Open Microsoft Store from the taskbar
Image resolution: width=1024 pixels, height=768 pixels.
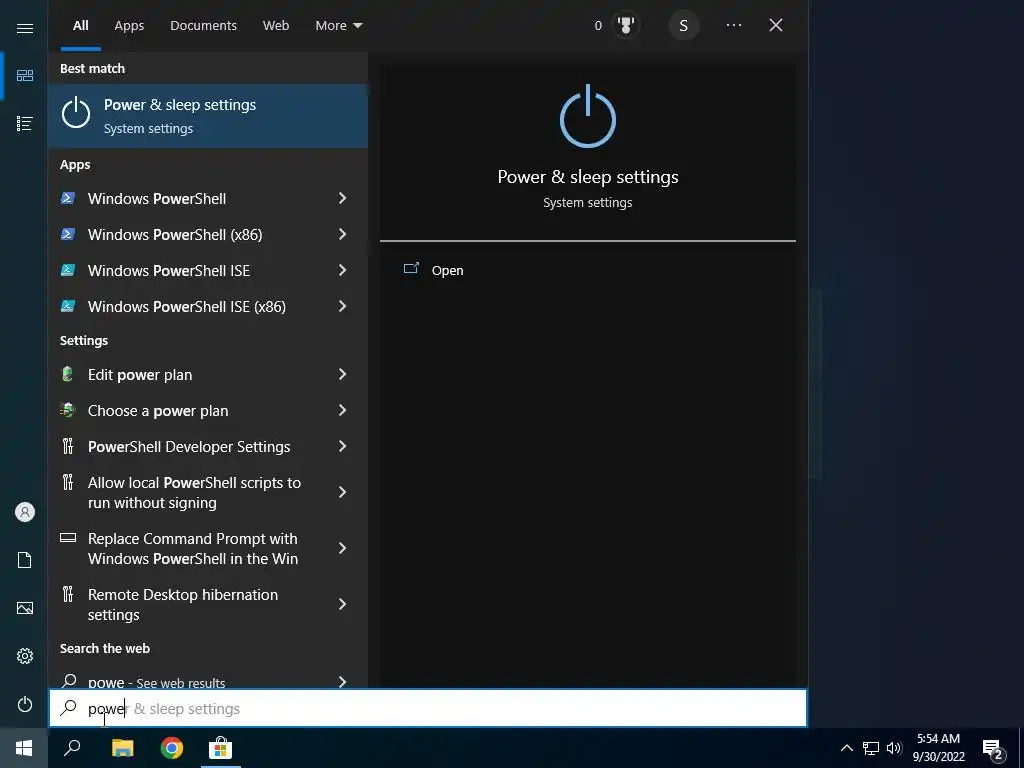click(x=221, y=748)
